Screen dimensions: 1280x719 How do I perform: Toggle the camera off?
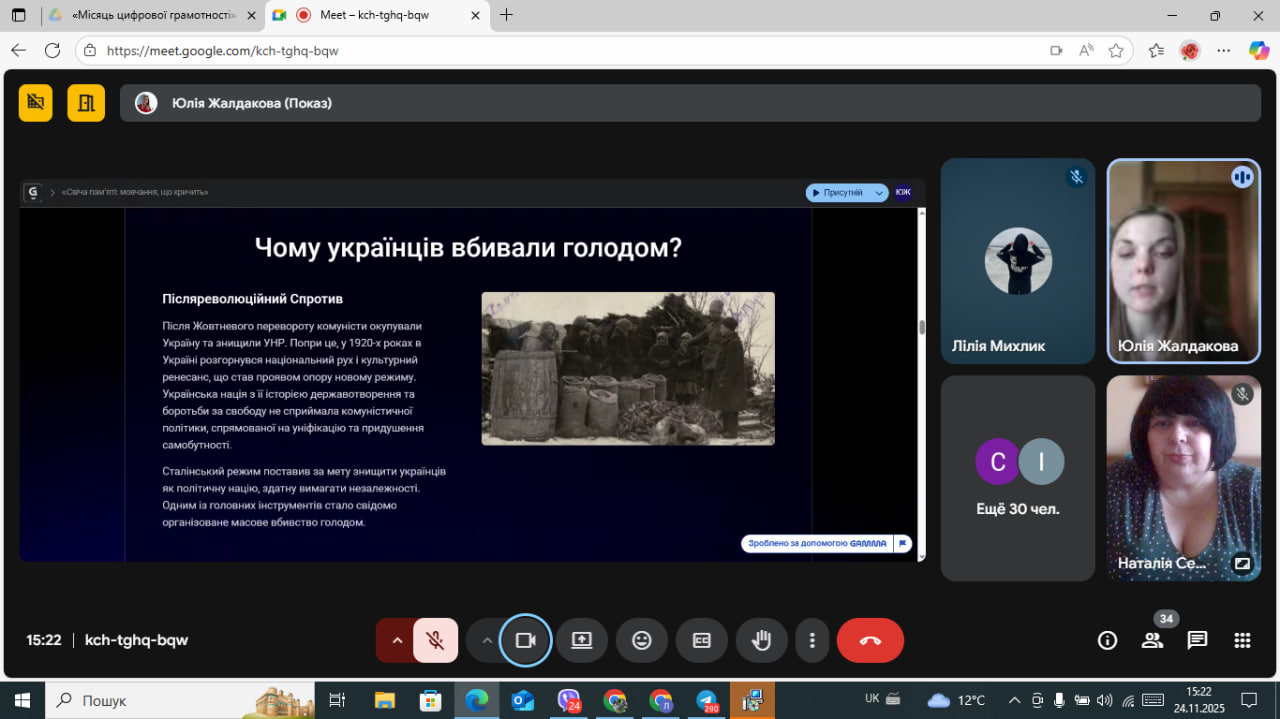525,641
